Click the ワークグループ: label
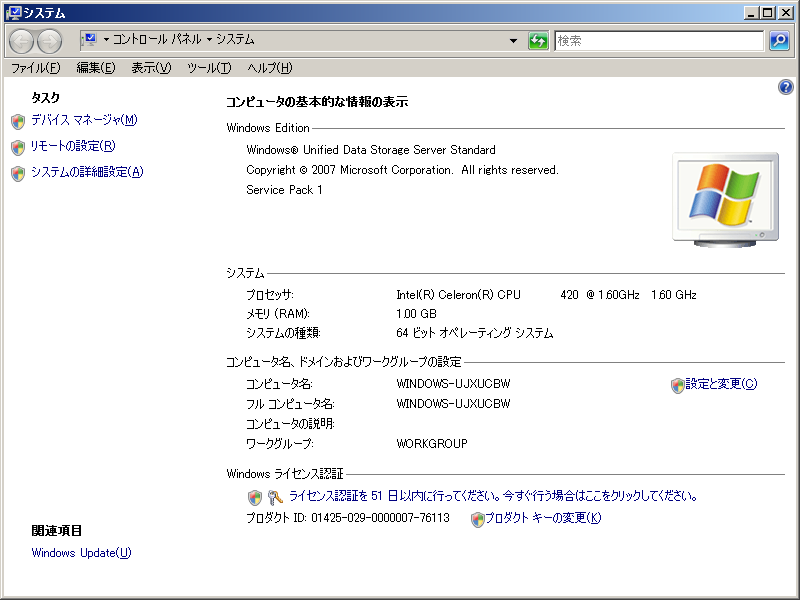This screenshot has width=800, height=600. click(280, 444)
